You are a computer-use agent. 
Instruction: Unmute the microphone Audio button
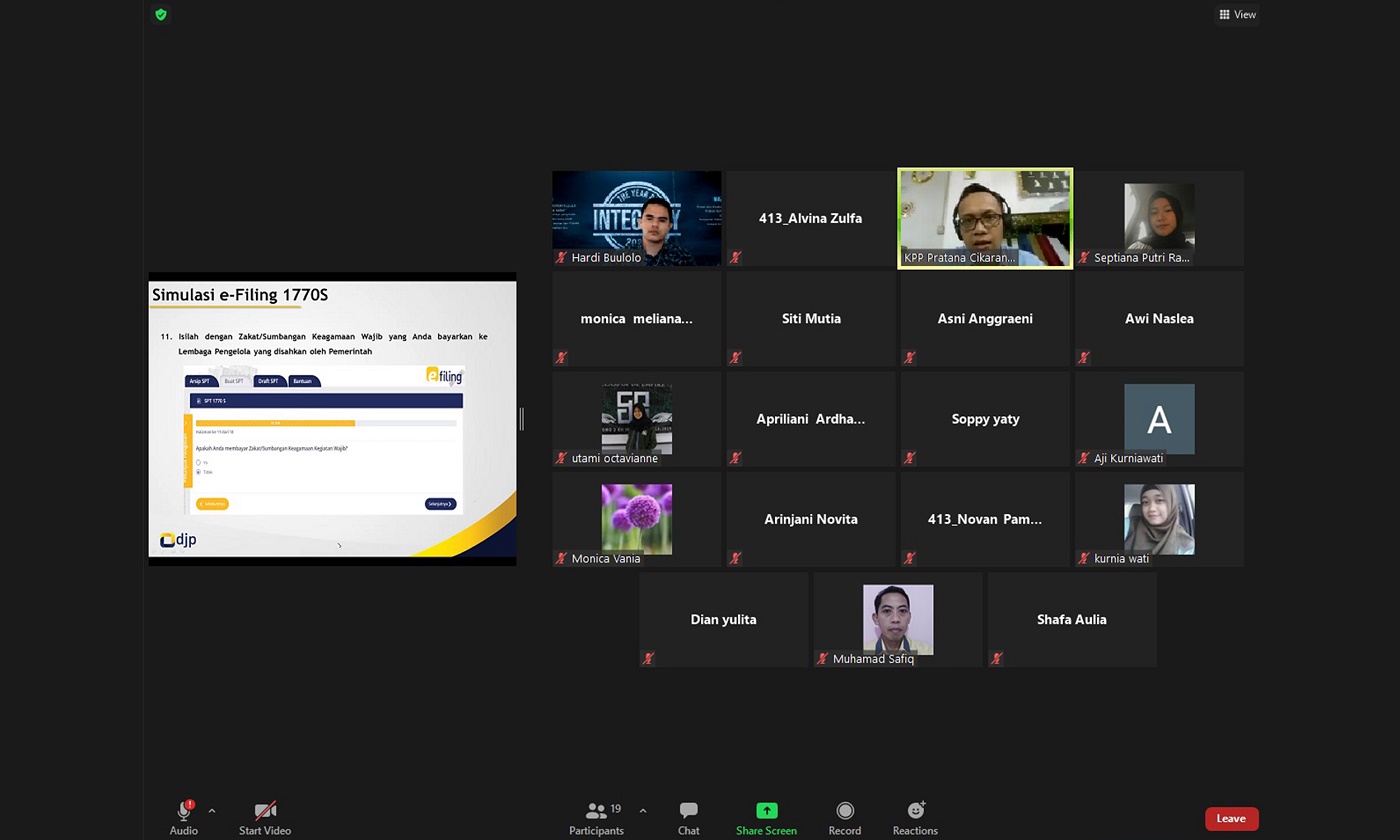184,811
